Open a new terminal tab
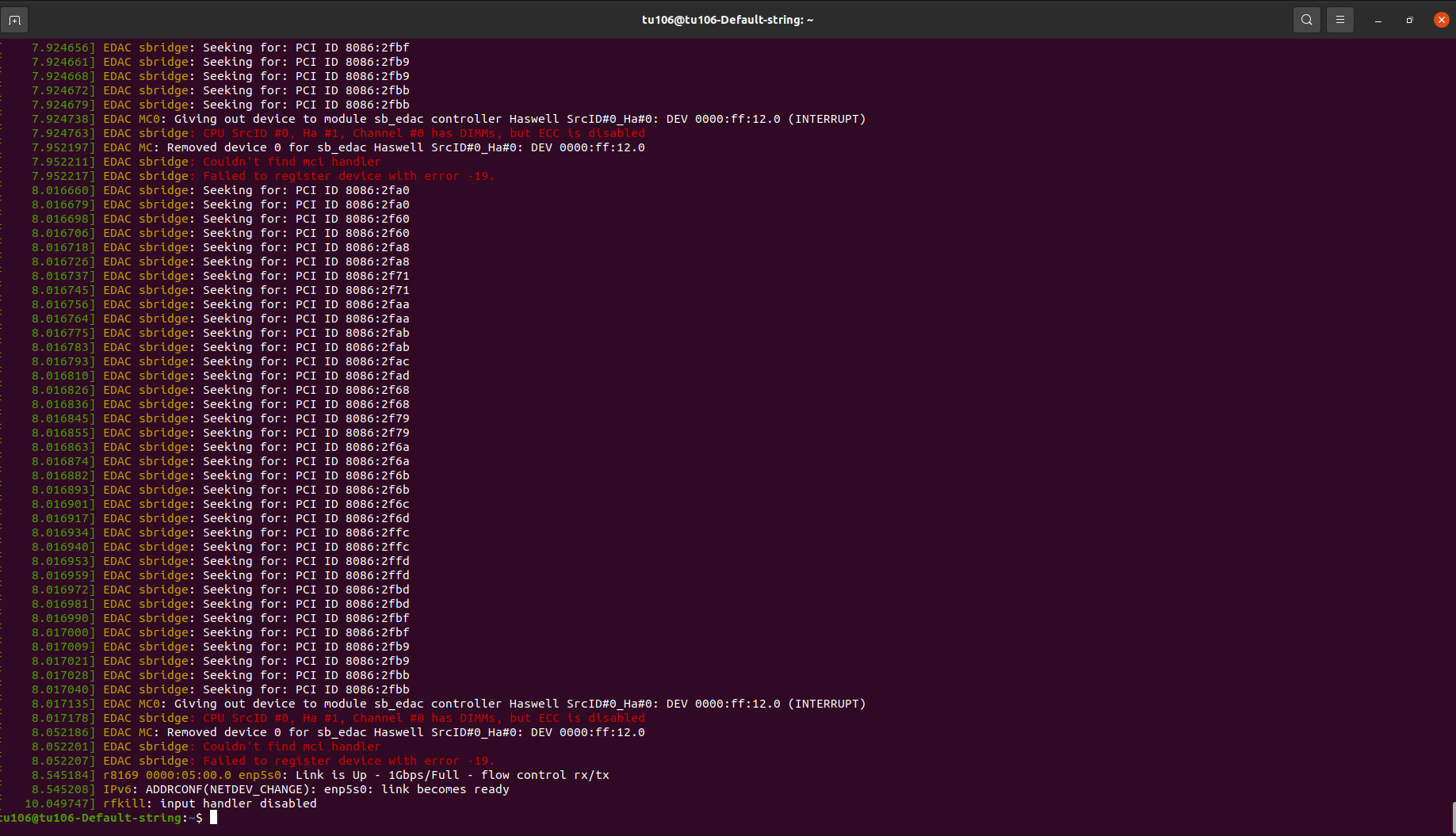 click(x=14, y=20)
